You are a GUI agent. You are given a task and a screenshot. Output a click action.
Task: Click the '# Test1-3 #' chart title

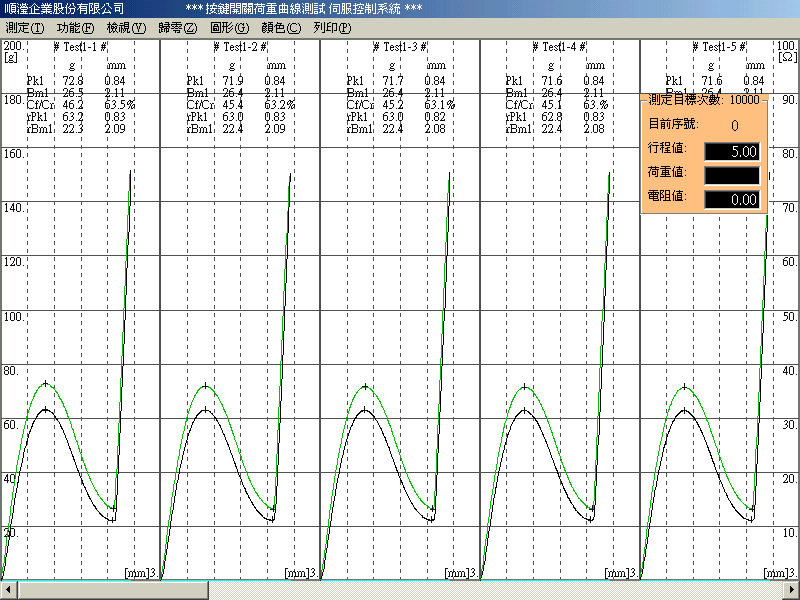coord(400,47)
